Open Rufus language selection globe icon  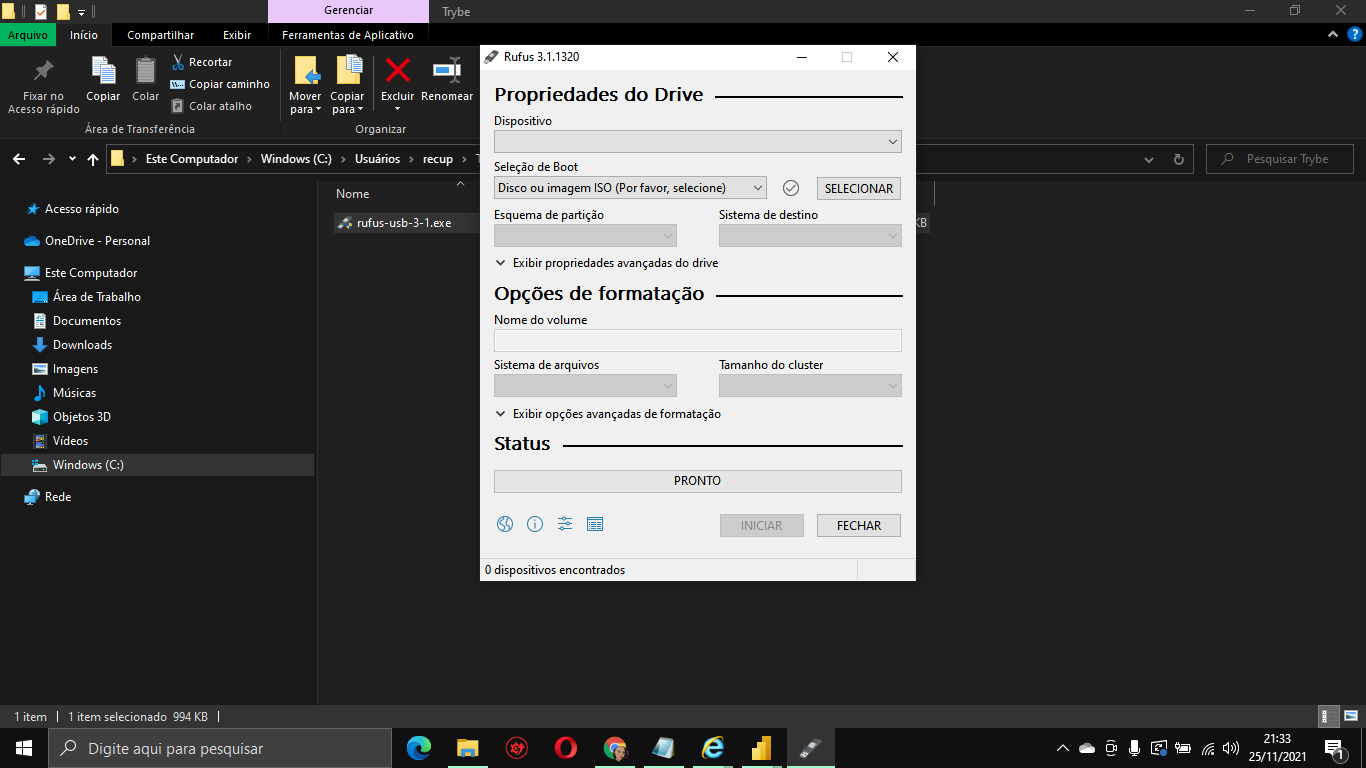pyautogui.click(x=505, y=524)
